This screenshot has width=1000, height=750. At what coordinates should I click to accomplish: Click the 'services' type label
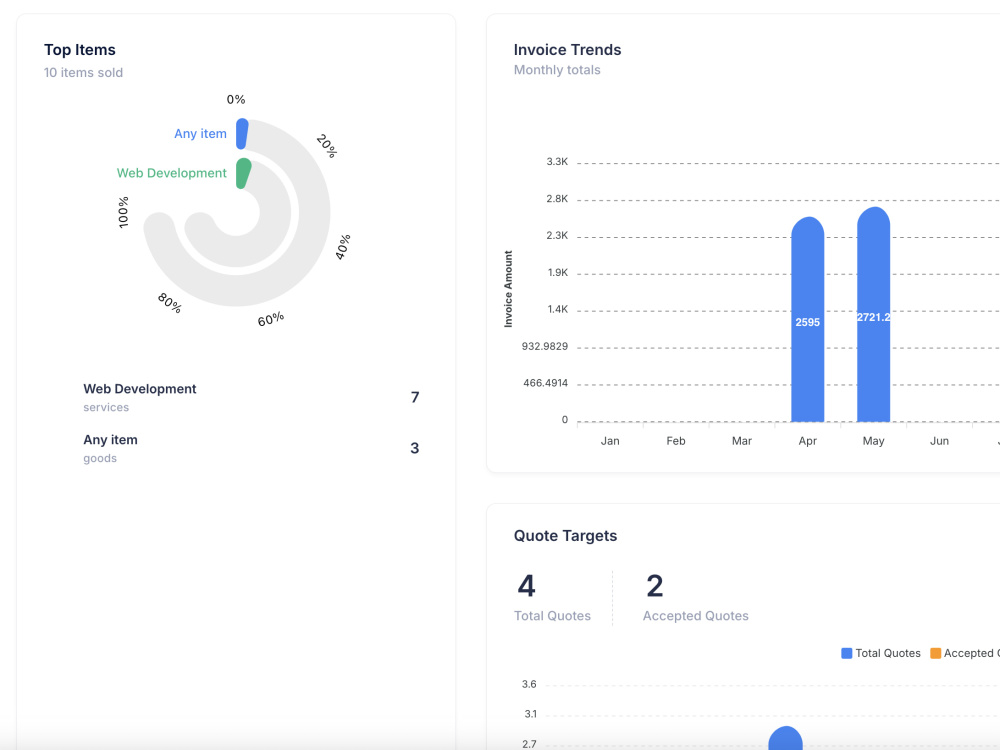[106, 408]
